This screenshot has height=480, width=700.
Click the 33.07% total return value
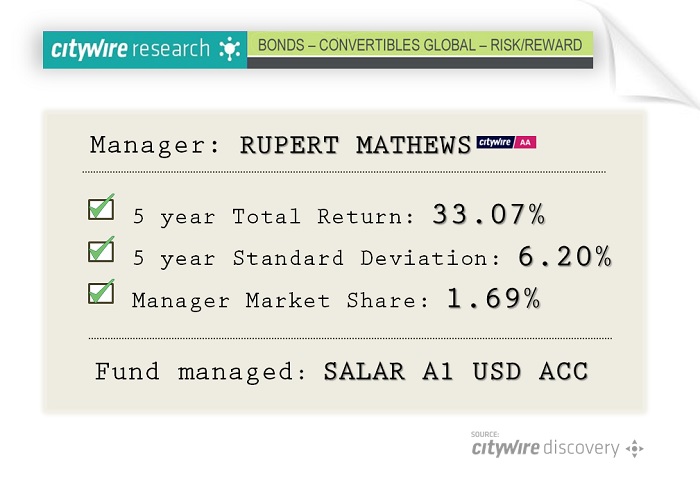[x=489, y=214]
